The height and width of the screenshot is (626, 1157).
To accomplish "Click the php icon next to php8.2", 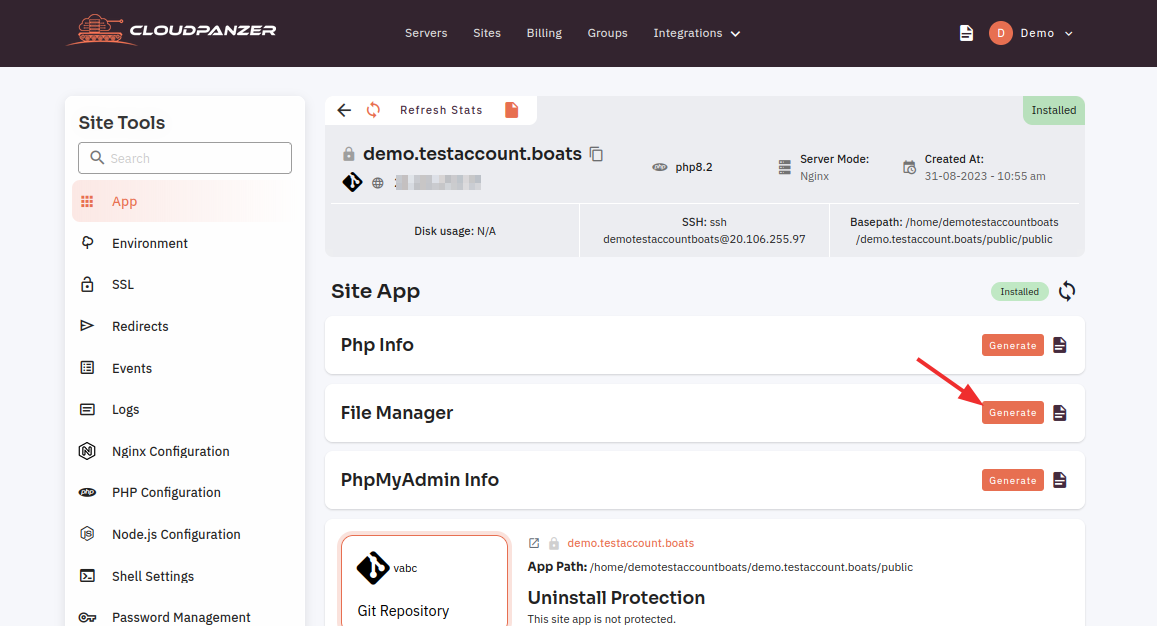I will click(x=660, y=167).
